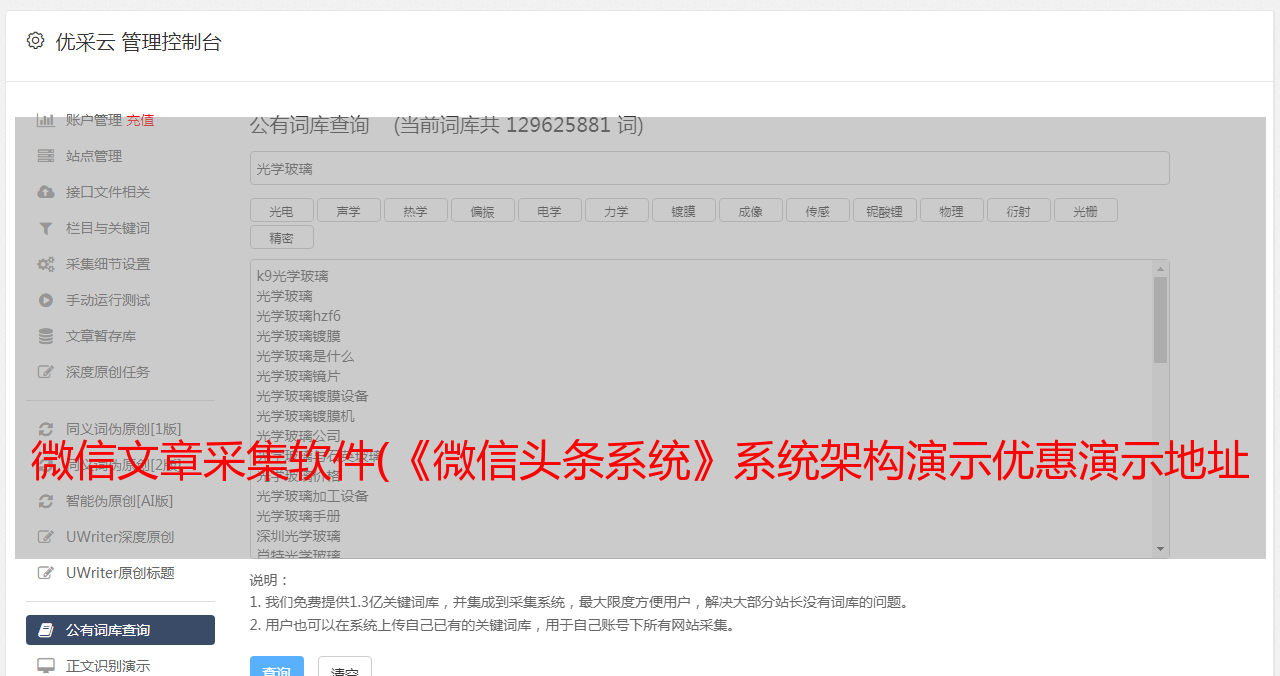Click the result row 光学玻璃hzf6
Screen dimensions: 1280x676
(298, 316)
